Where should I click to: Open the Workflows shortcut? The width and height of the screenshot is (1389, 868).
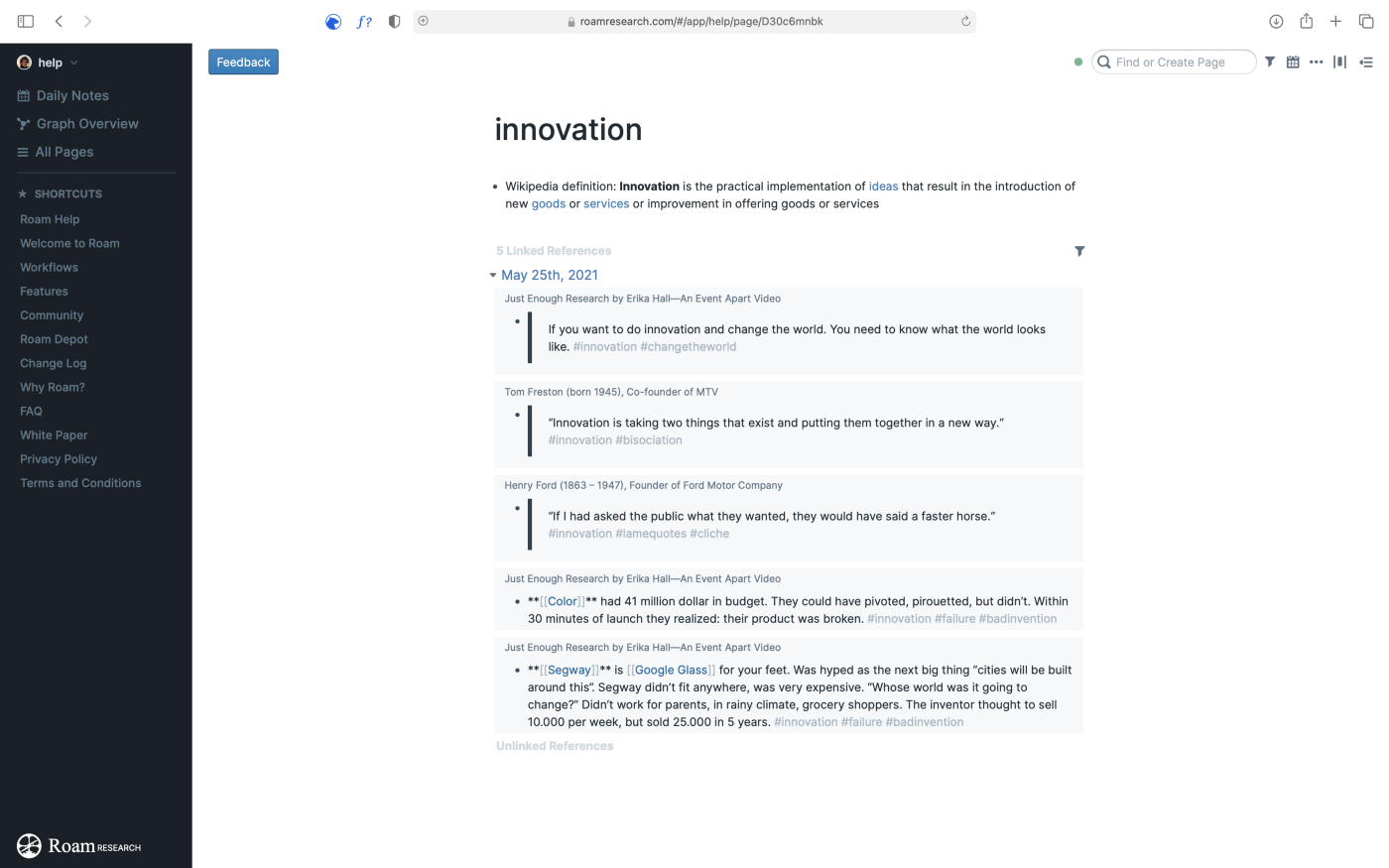point(49,267)
